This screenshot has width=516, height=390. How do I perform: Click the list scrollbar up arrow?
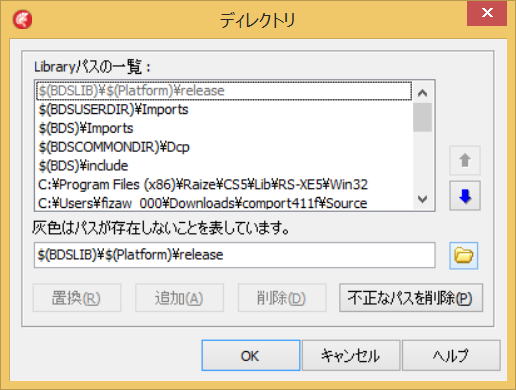(x=422, y=93)
